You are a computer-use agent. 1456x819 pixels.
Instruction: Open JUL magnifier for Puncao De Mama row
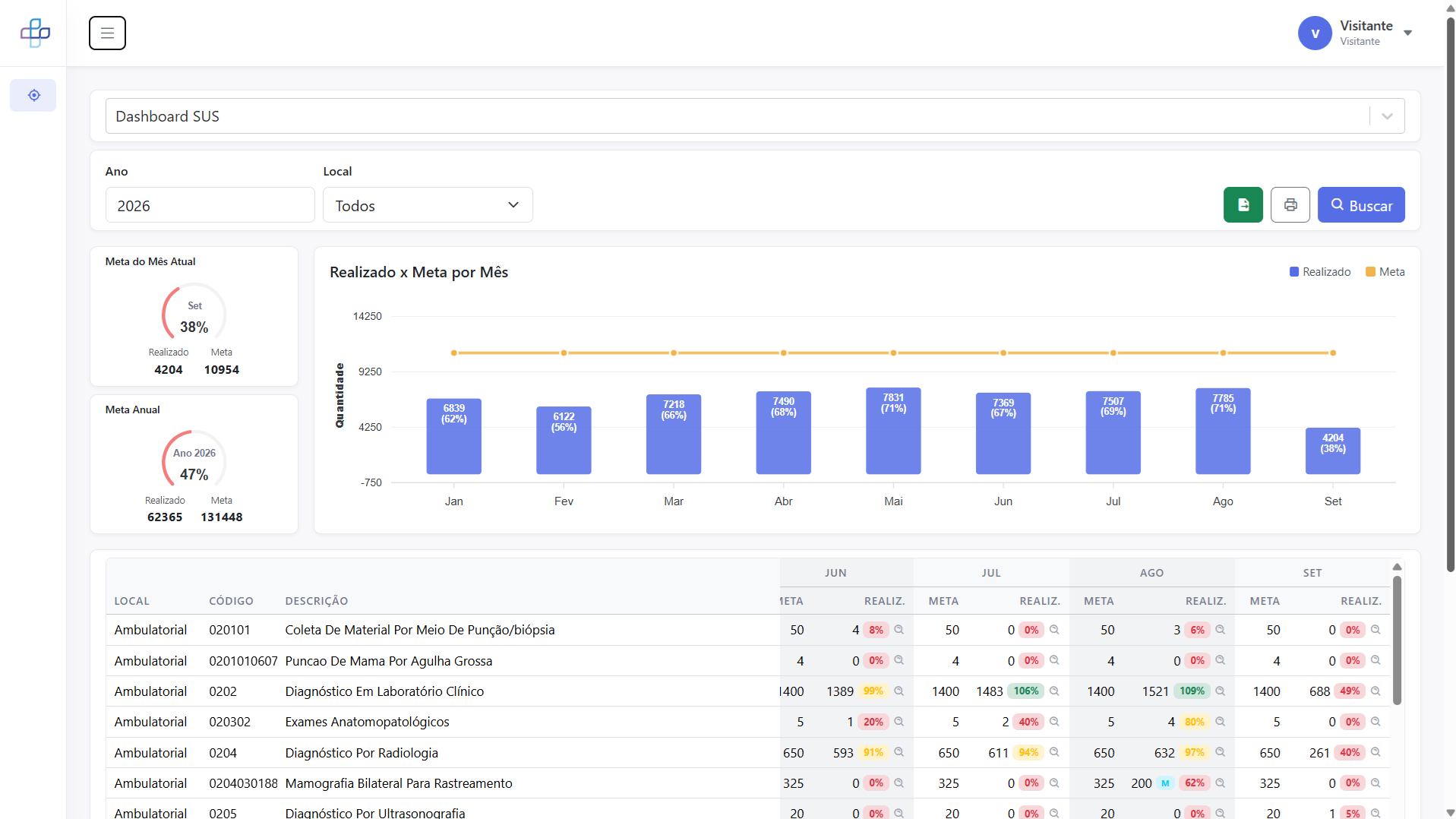point(1054,660)
